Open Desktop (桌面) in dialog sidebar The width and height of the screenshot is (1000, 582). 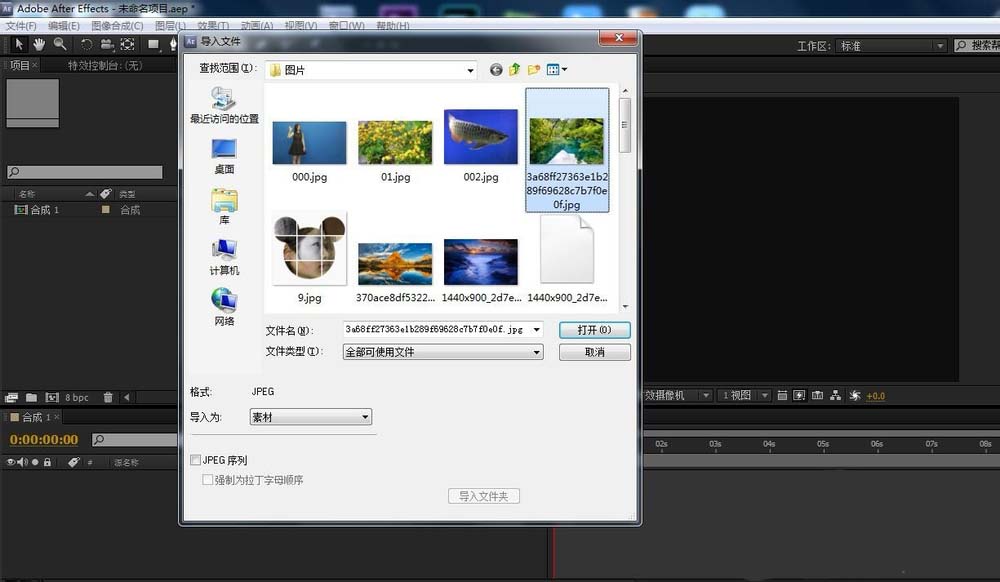pos(224,156)
